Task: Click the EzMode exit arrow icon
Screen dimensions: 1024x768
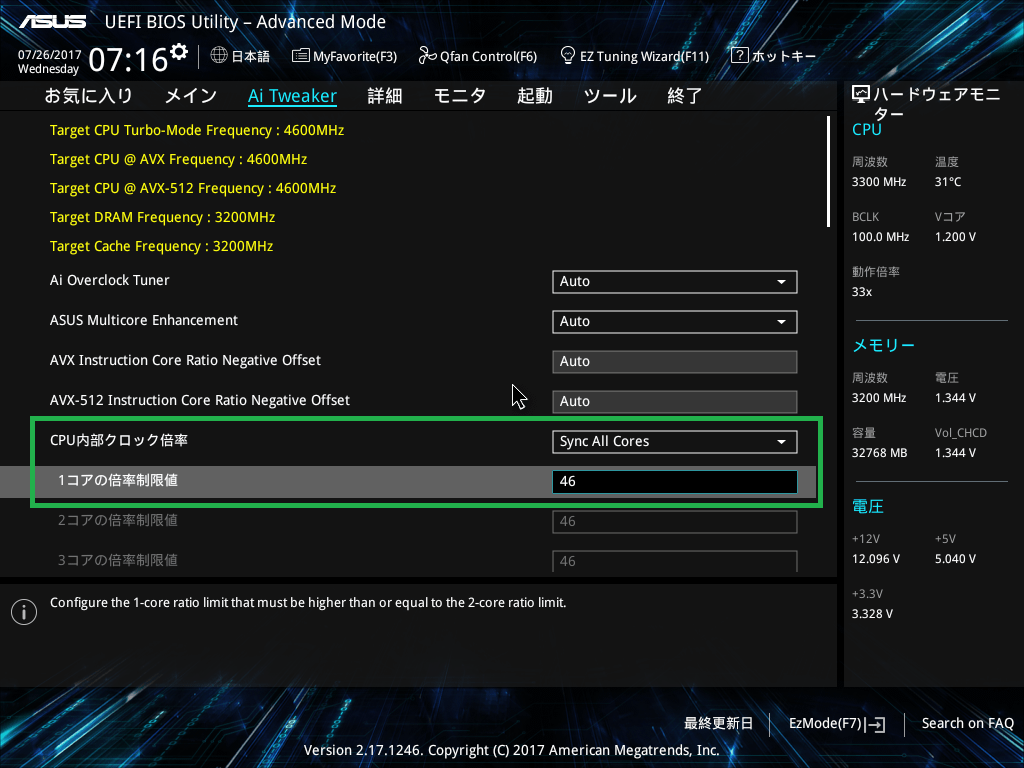Action: tap(875, 724)
